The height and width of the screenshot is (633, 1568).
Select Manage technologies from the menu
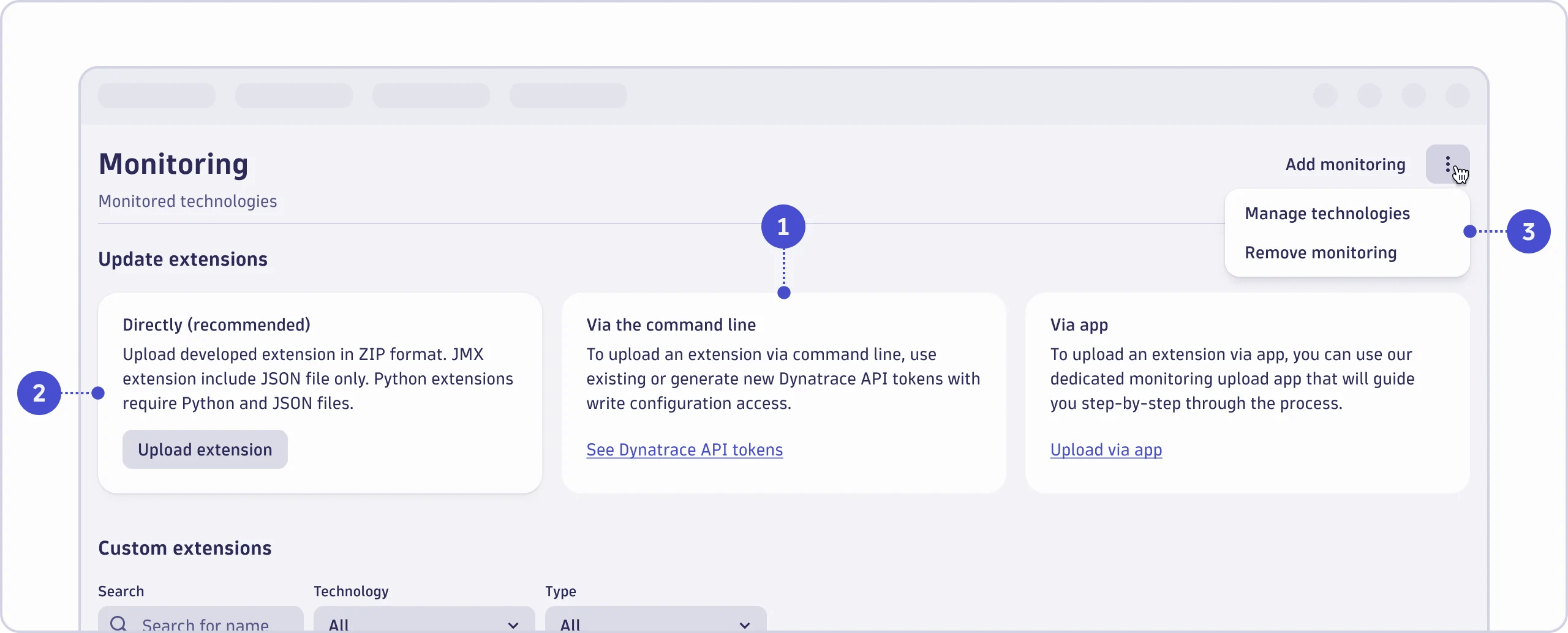point(1328,214)
